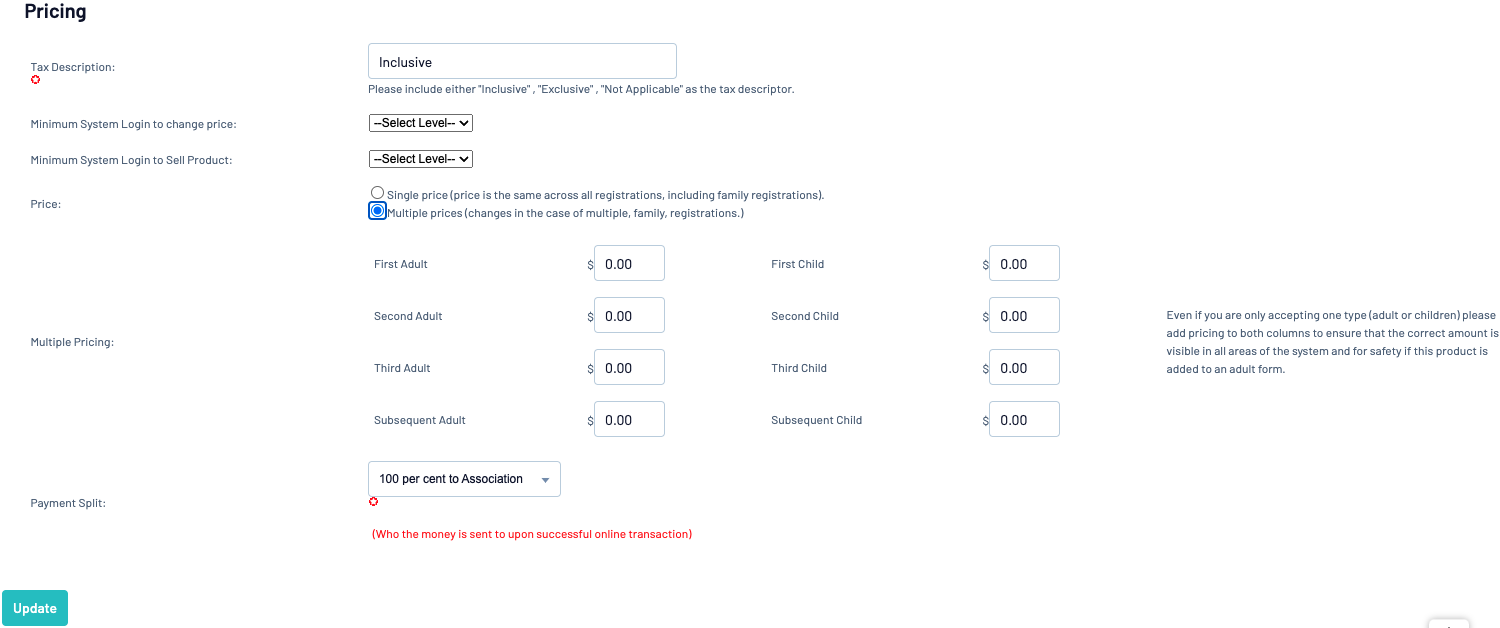Click dollar sign beside First Child price

[x=986, y=265]
